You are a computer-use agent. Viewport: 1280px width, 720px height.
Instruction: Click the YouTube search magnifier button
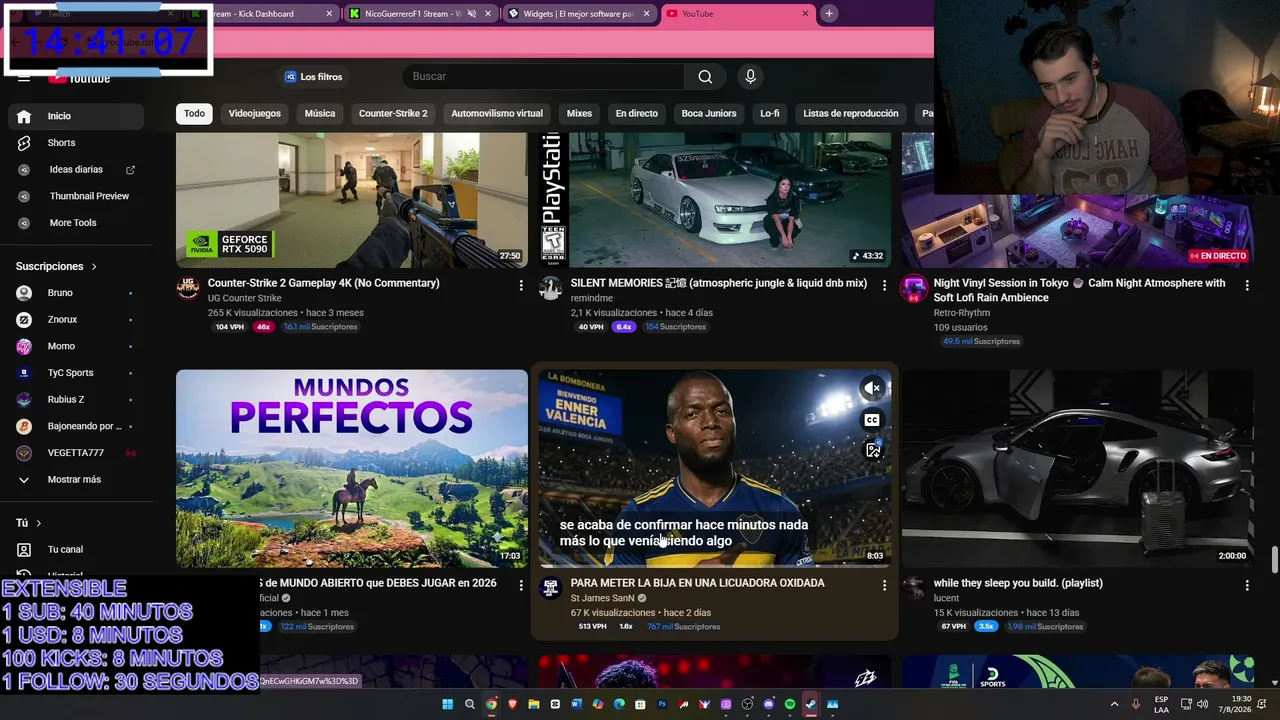click(705, 77)
